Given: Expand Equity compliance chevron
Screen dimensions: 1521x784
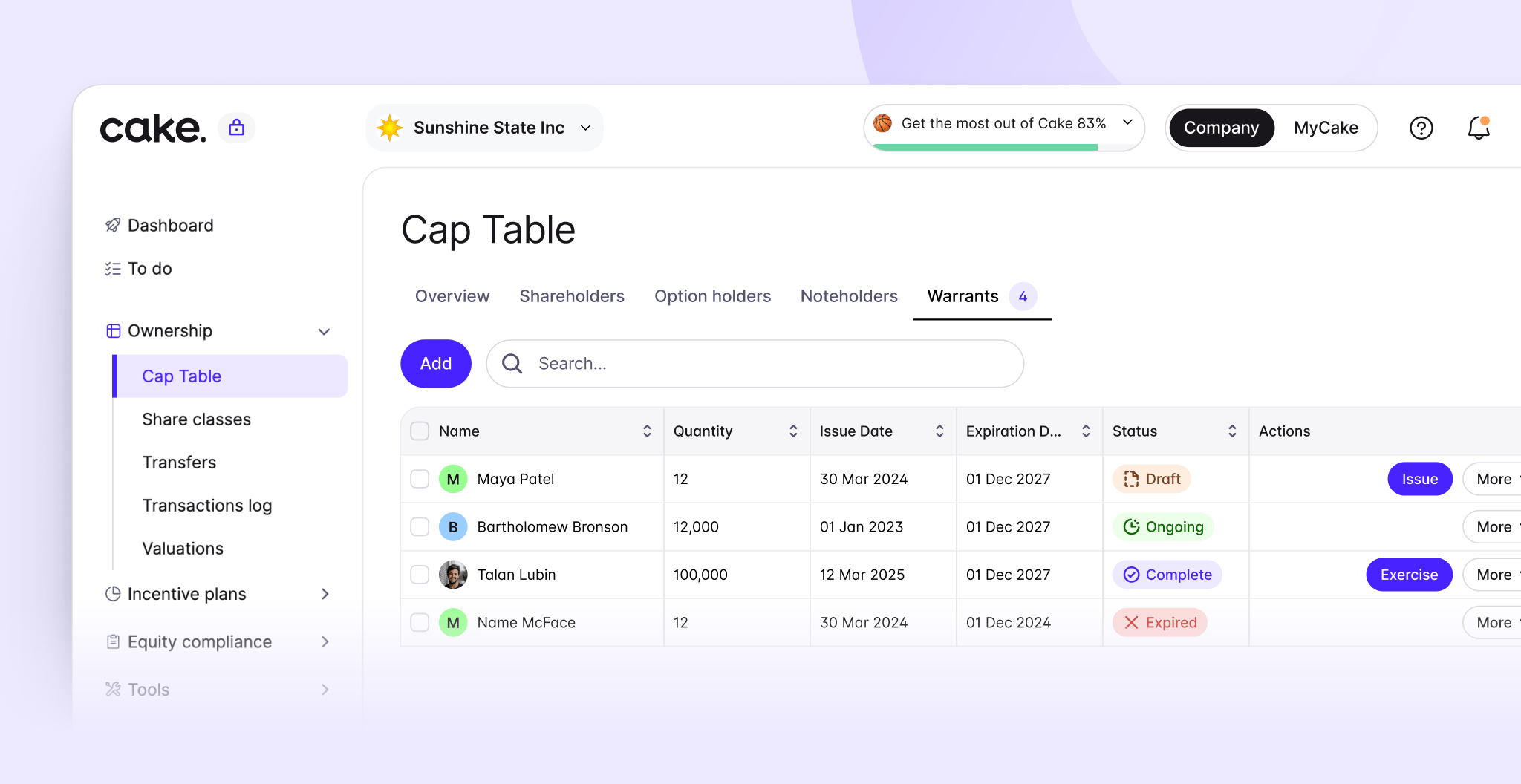Looking at the screenshot, I should click(x=325, y=641).
